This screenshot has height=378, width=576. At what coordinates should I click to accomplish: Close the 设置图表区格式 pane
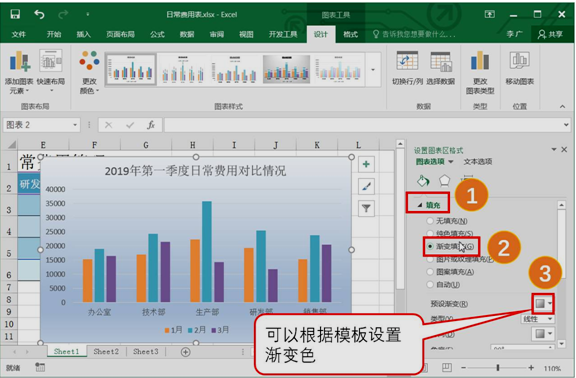point(564,149)
